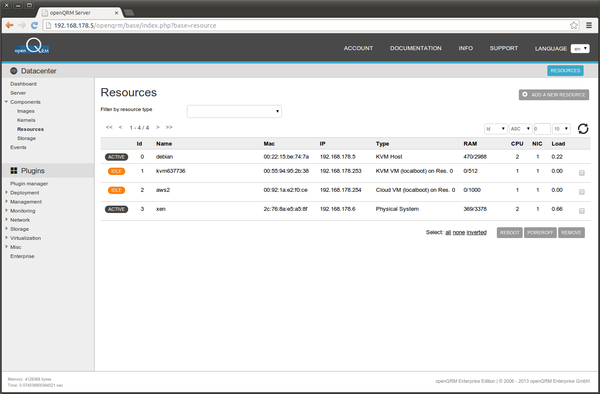600x394 pixels.
Task: Open Kernels under Components
Action: (26, 120)
